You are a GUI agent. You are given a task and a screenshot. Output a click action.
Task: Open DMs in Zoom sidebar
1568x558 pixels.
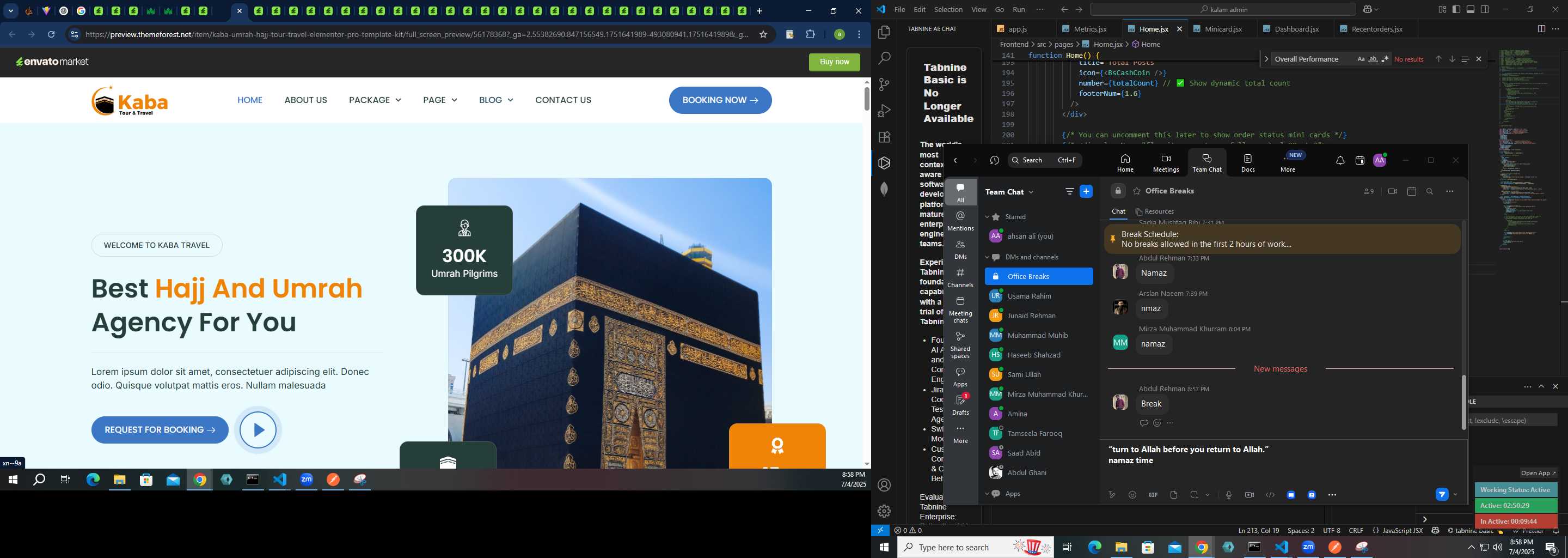click(x=960, y=250)
